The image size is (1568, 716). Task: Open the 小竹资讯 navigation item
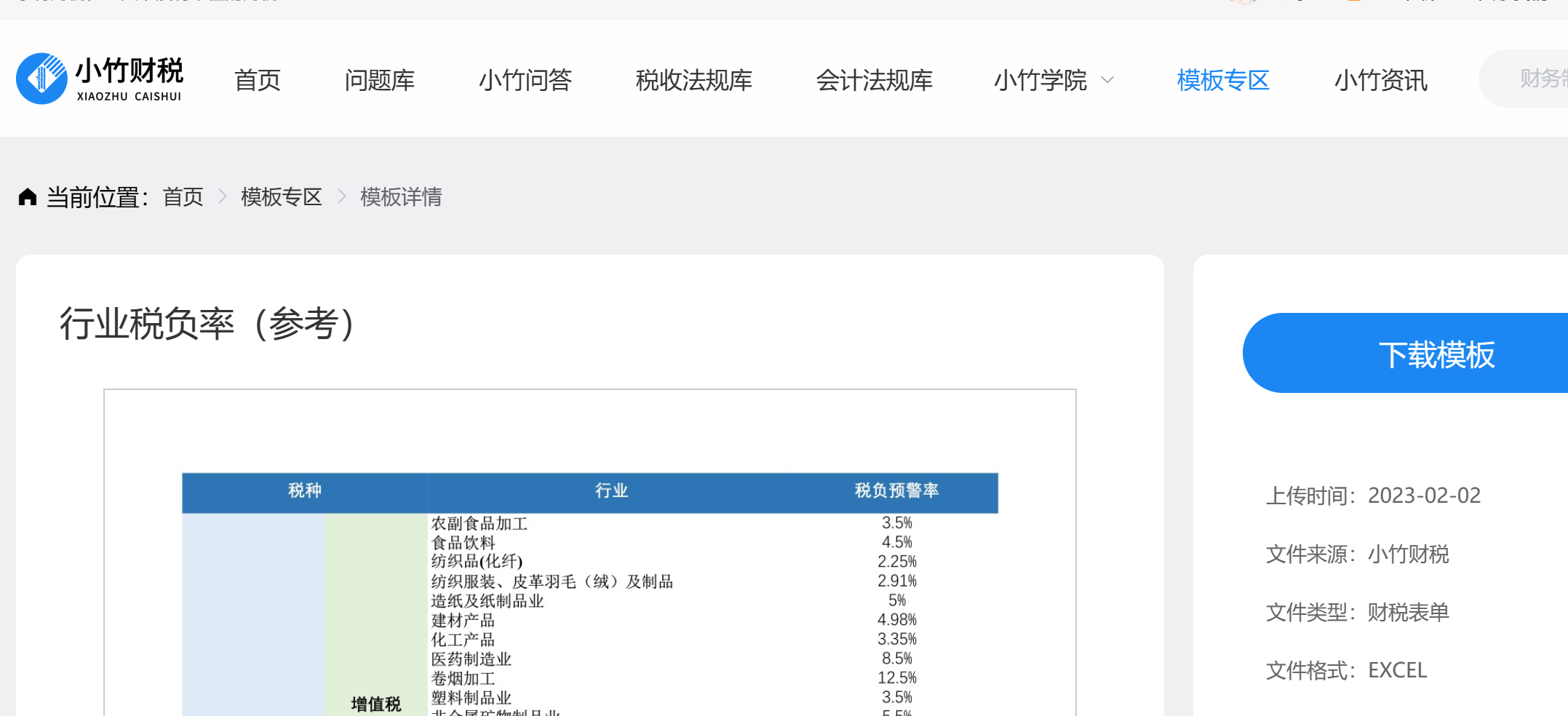tap(1381, 80)
